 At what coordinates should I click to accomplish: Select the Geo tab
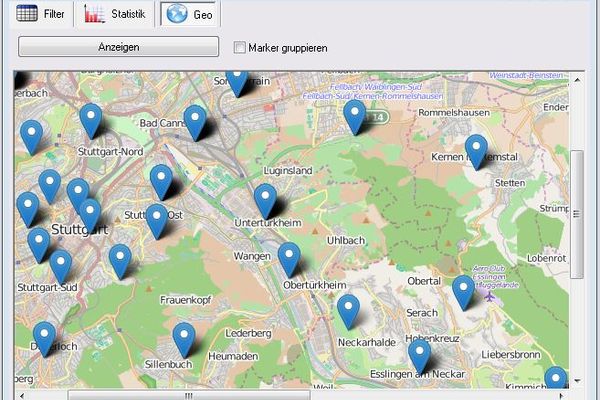pos(190,14)
